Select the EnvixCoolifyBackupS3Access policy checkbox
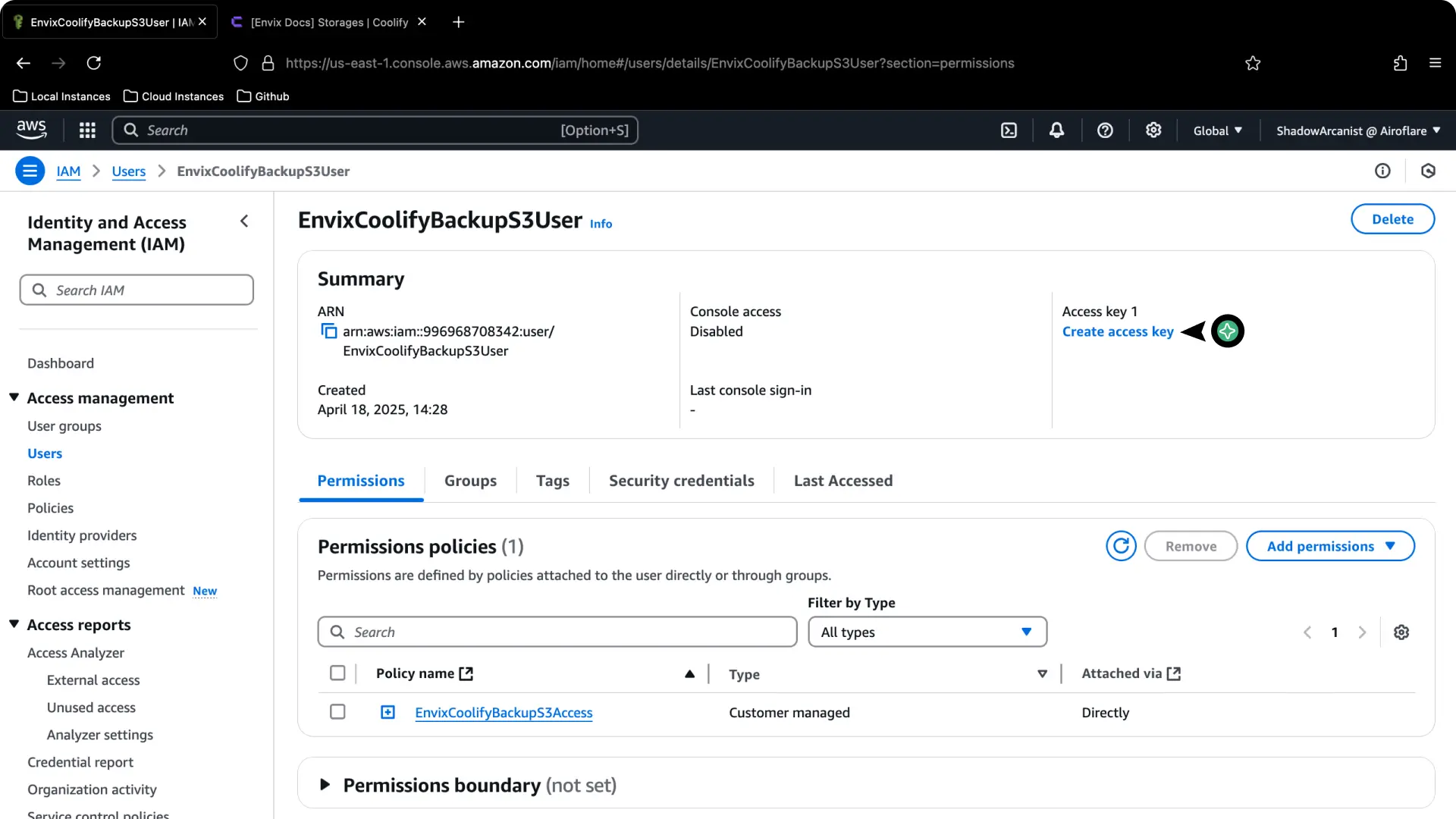 pos(337,711)
